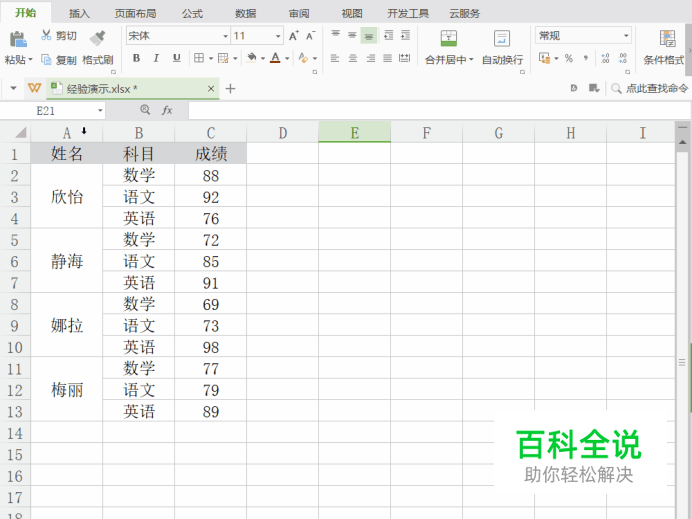The image size is (692, 519).
Task: Click the vertical scrollbar up arrow
Action: click(x=682, y=142)
